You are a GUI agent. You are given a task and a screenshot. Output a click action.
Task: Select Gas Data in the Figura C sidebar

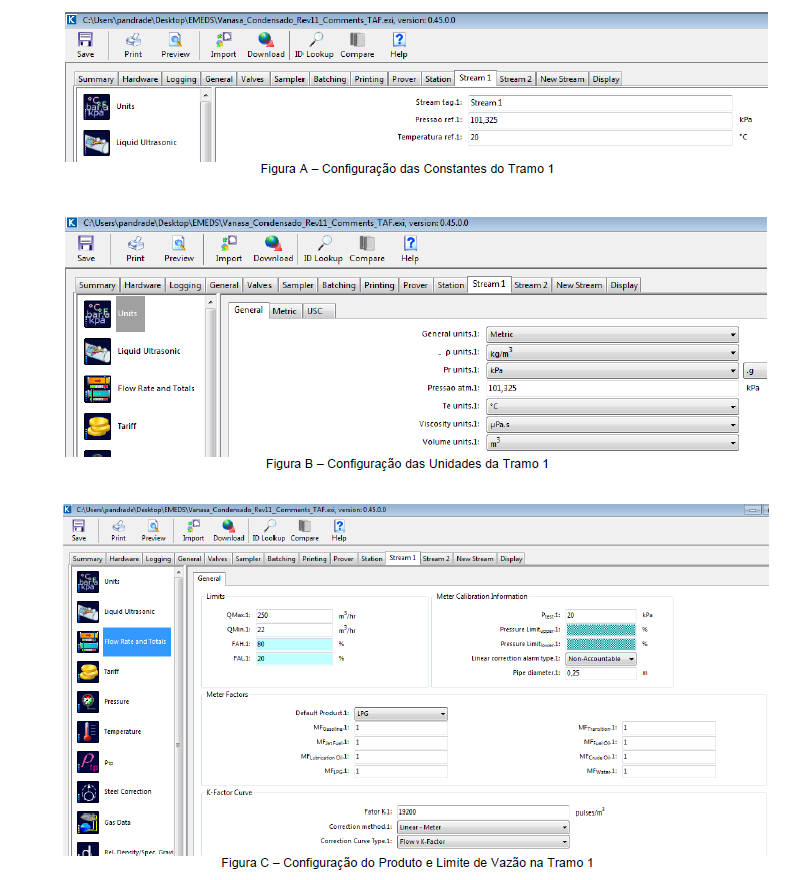pyautogui.click(x=104, y=823)
